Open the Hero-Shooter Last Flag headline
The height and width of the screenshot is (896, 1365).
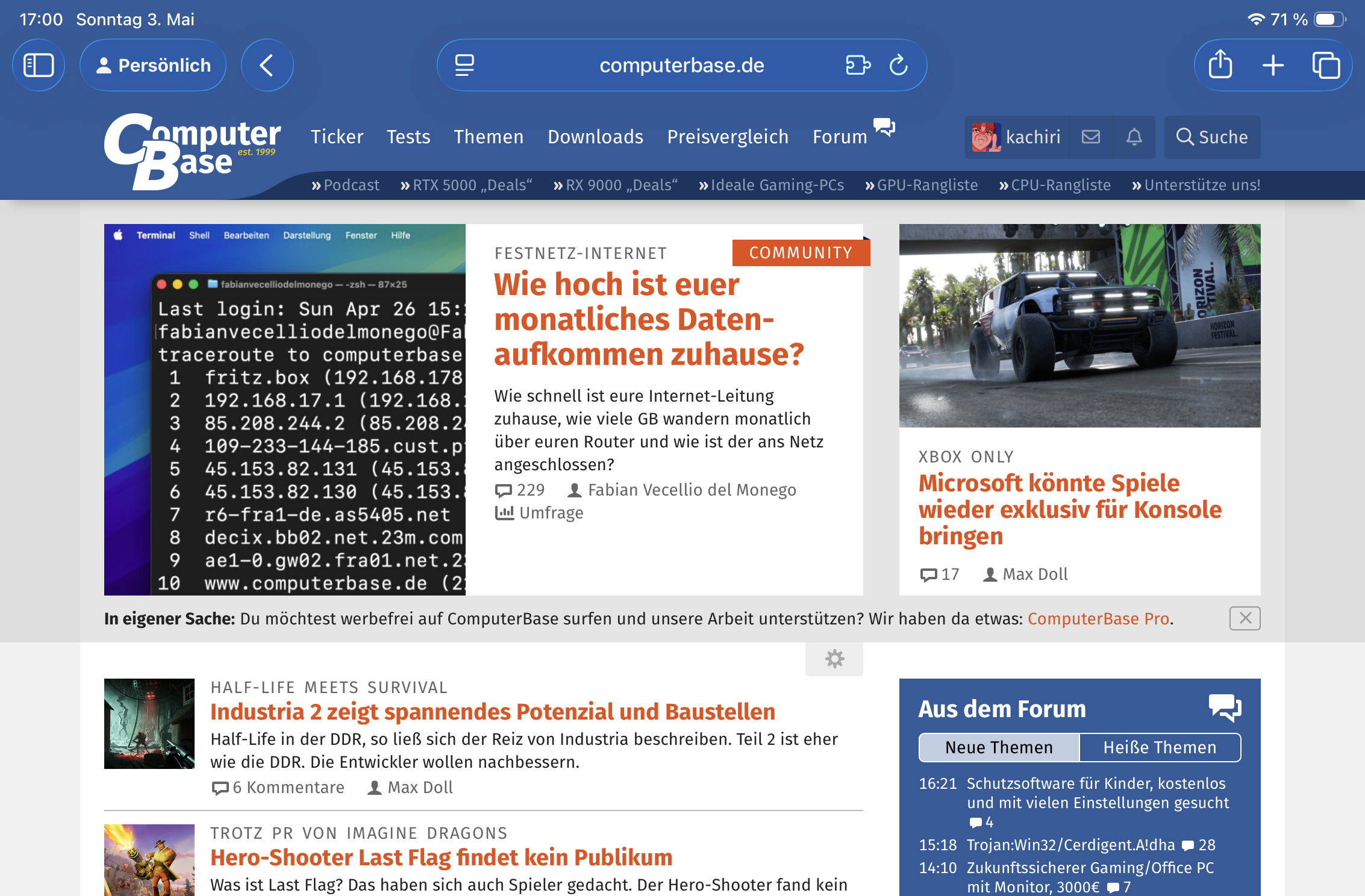point(442,857)
